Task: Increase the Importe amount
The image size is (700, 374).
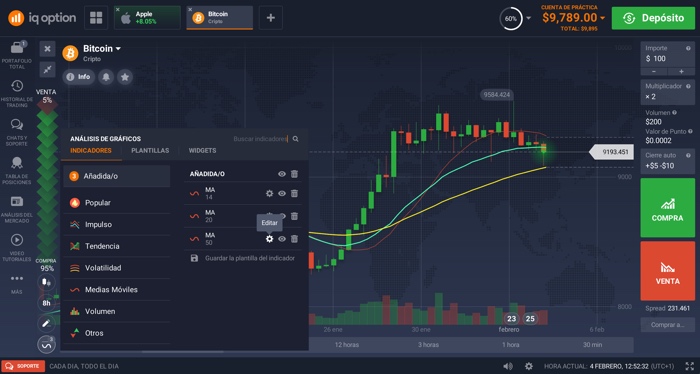Action: click(681, 71)
